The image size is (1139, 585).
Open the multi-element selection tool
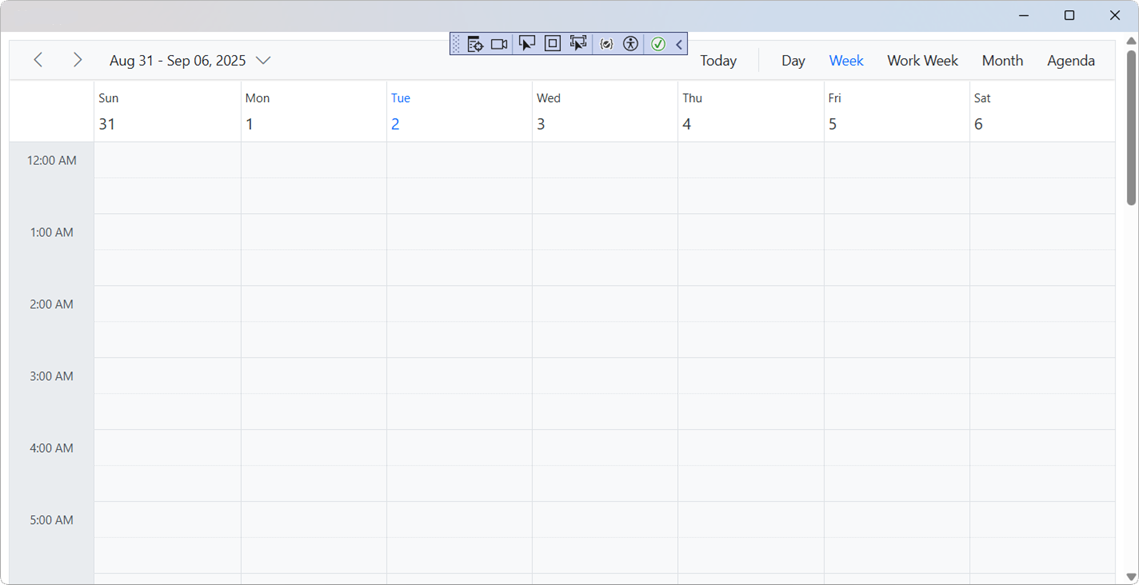pyautogui.click(x=578, y=43)
